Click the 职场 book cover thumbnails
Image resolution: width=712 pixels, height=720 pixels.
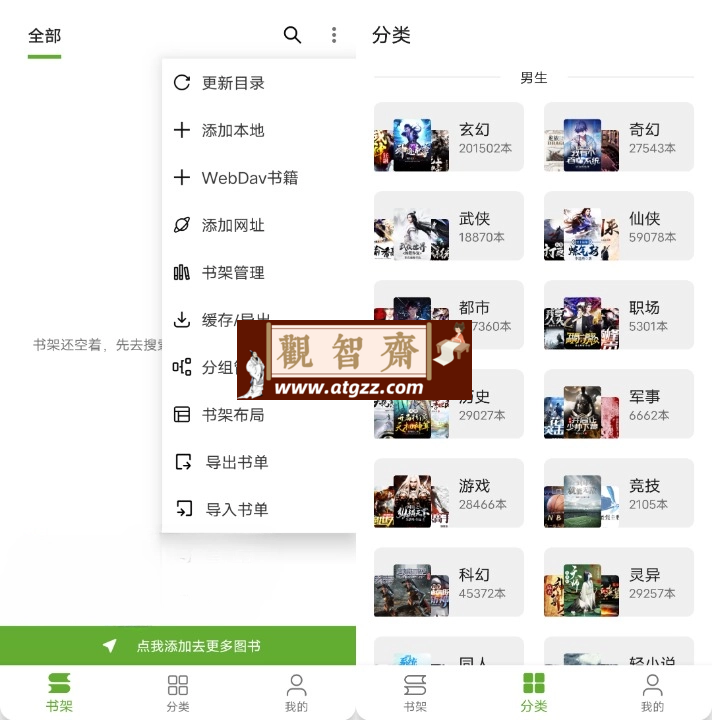pos(582,323)
